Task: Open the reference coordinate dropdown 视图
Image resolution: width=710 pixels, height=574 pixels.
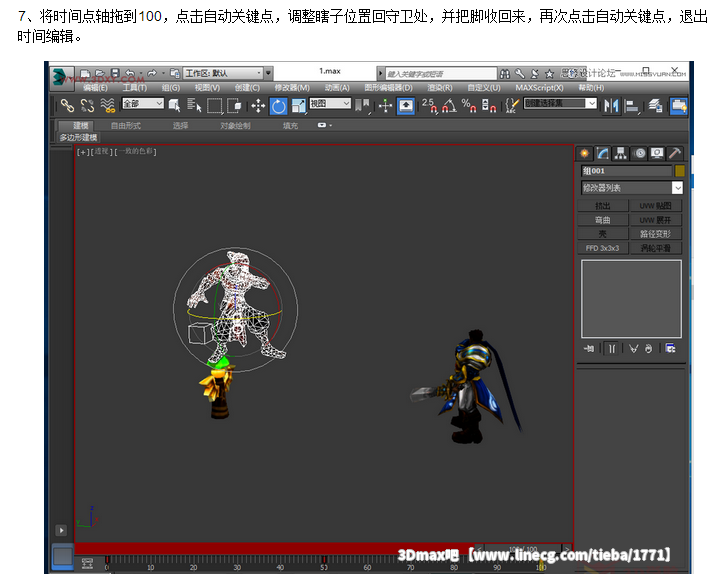Action: (330, 104)
